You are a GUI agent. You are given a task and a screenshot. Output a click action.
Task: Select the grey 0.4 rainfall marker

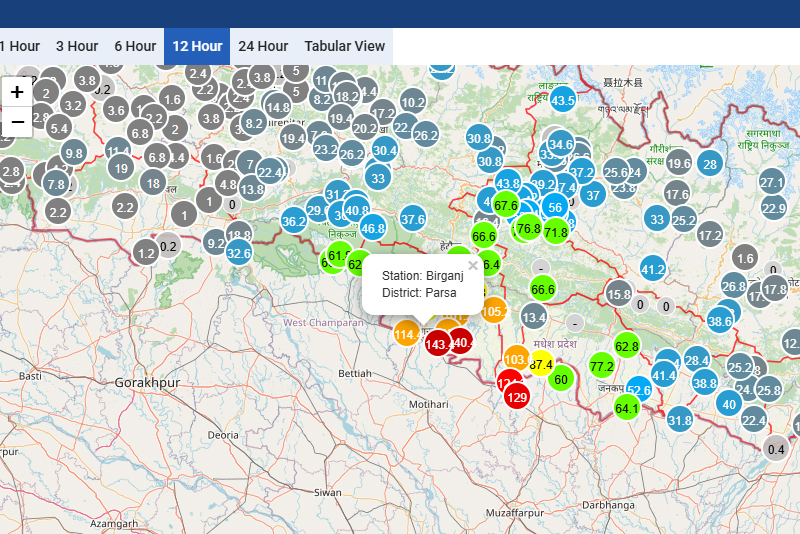pos(776,449)
